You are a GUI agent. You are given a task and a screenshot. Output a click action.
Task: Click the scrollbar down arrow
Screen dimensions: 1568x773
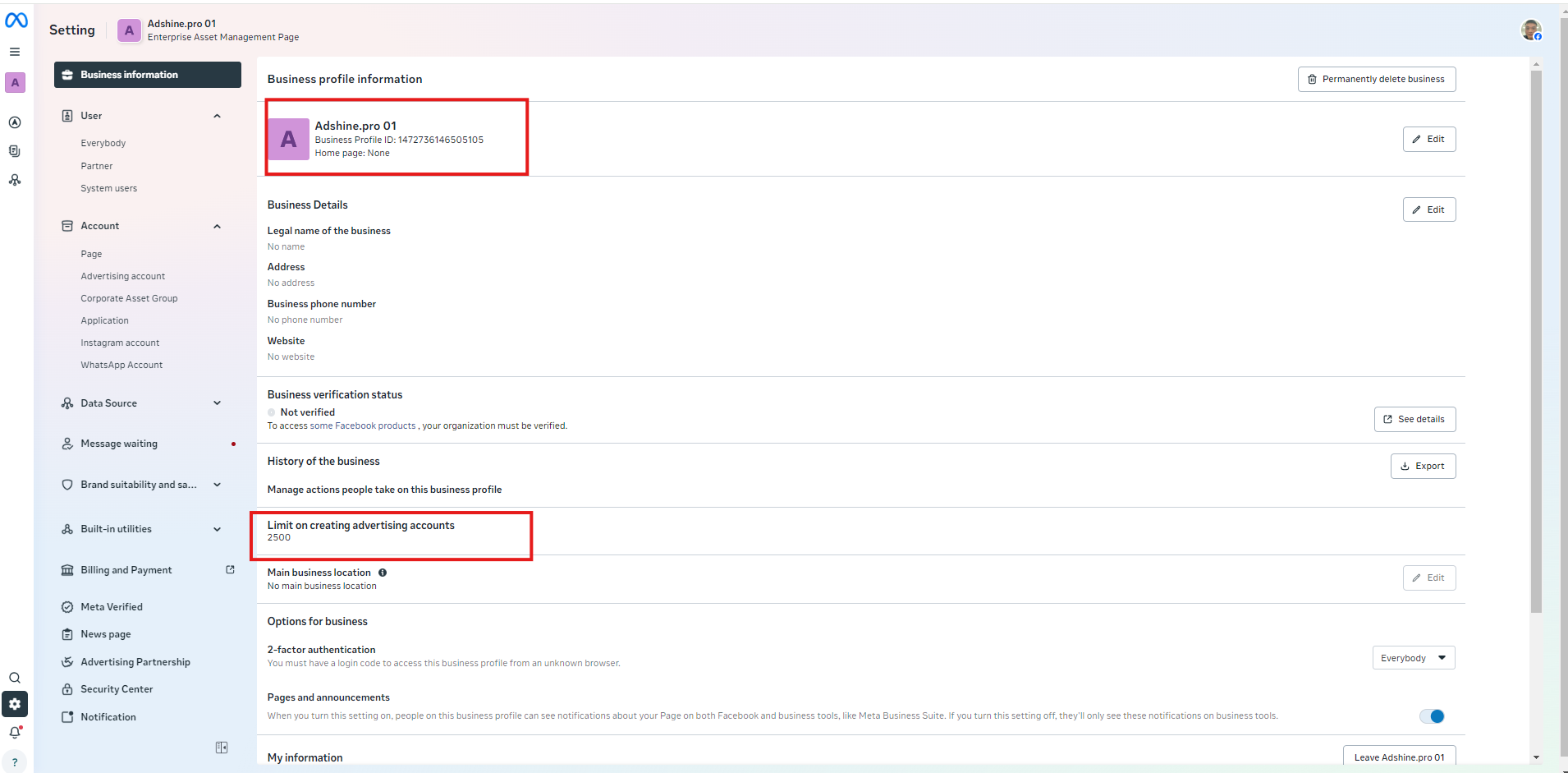1536,757
